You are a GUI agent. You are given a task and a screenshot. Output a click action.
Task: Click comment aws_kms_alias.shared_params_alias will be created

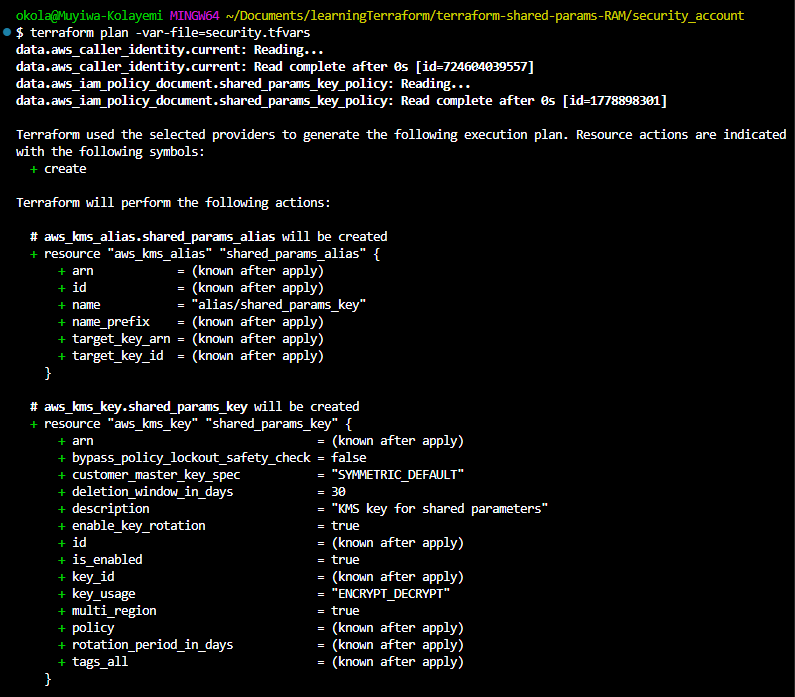pyautogui.click(x=208, y=237)
